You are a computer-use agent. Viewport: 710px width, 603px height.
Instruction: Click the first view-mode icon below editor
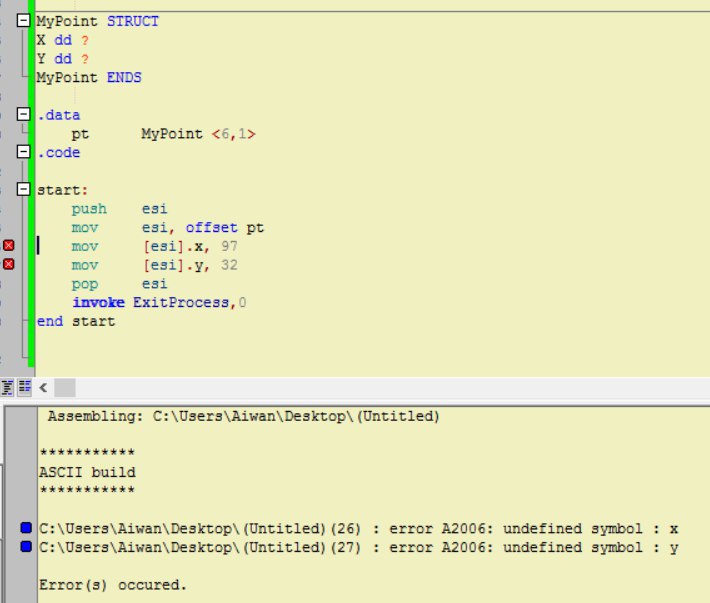click(x=7, y=388)
